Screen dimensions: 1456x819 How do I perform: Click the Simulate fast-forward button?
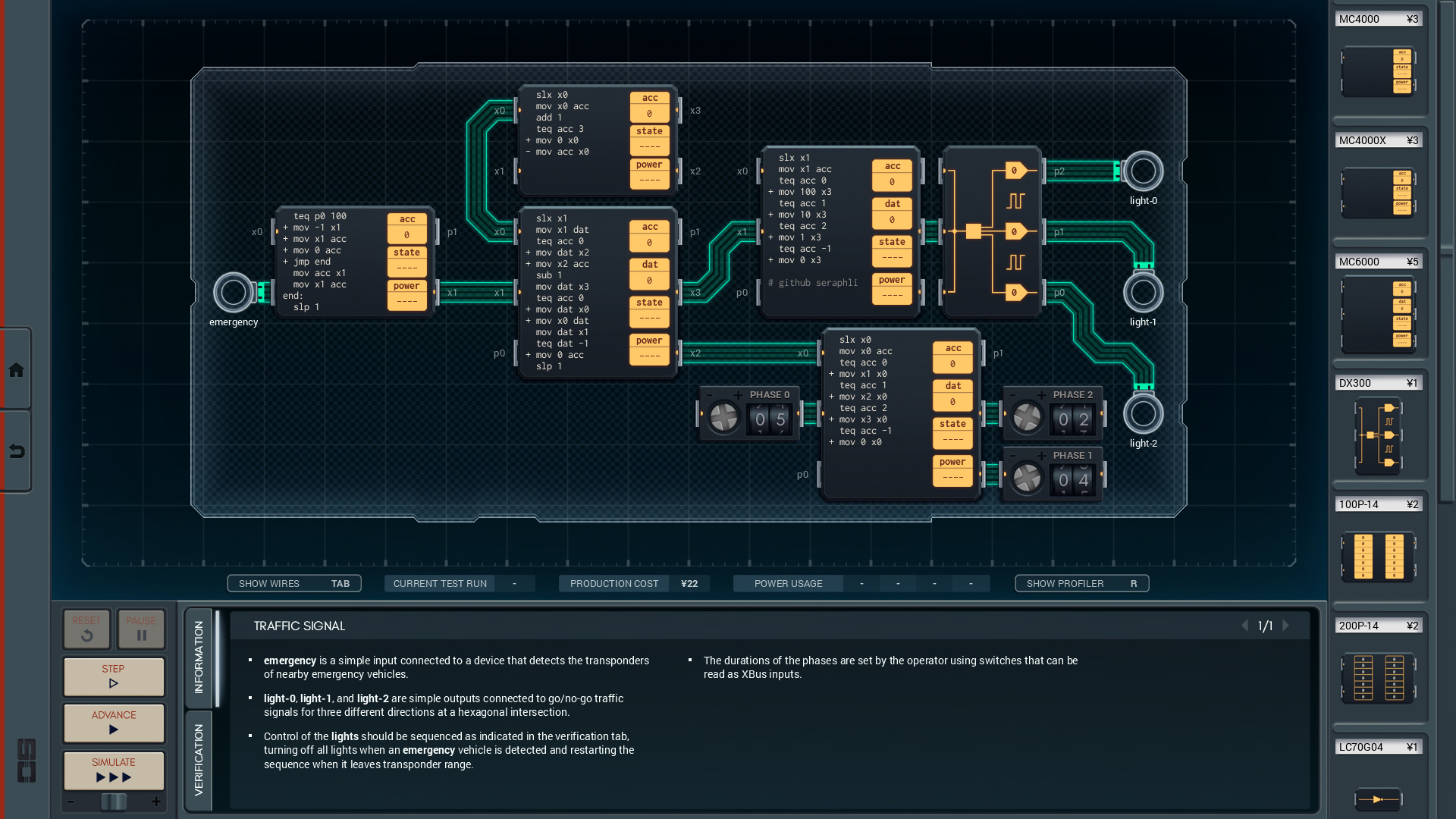coord(114,770)
